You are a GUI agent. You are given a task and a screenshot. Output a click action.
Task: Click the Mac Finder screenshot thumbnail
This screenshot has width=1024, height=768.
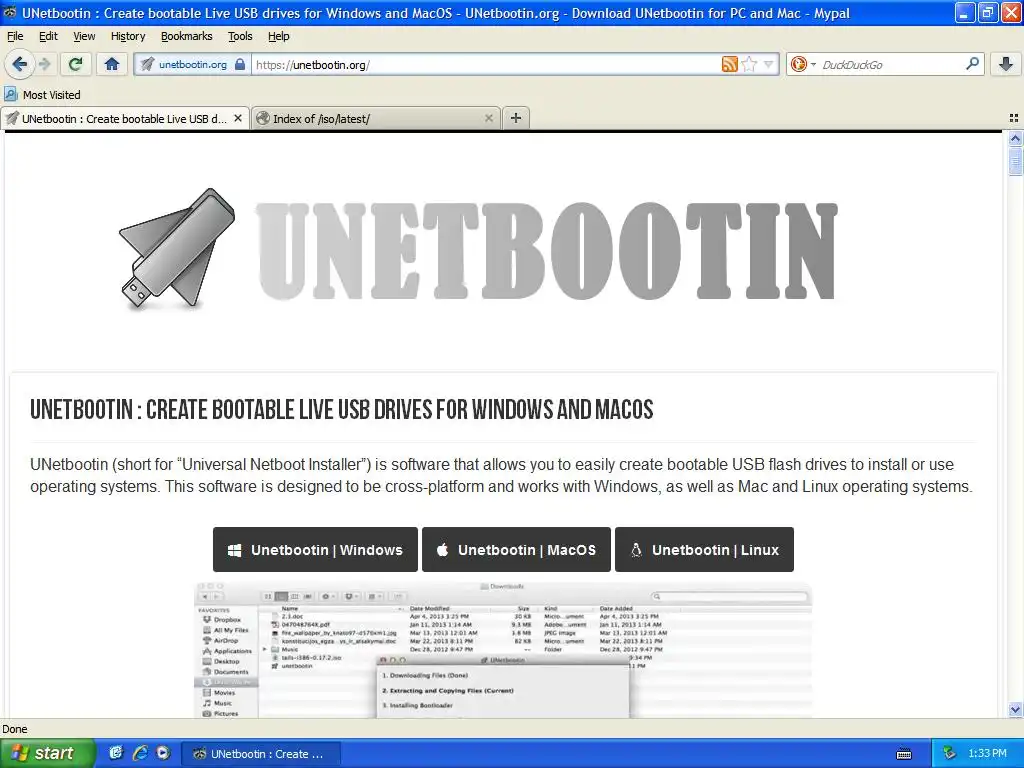tap(504, 650)
